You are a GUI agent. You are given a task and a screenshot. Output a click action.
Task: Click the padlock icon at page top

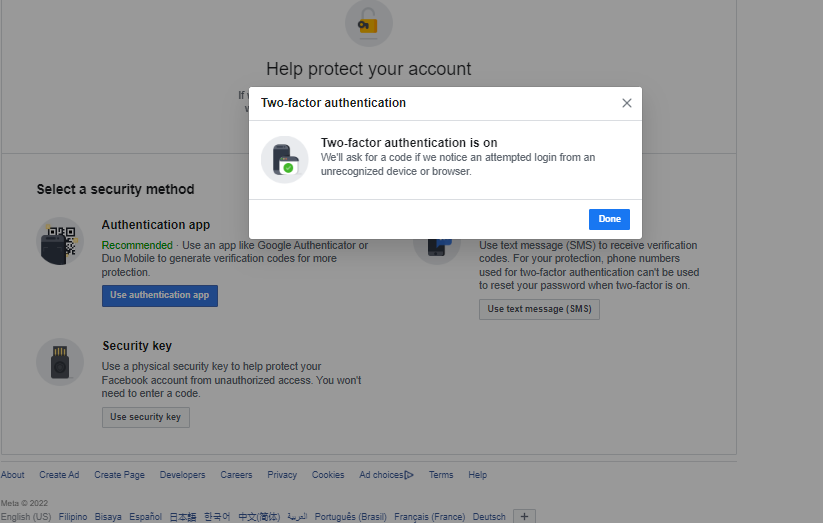(x=368, y=22)
